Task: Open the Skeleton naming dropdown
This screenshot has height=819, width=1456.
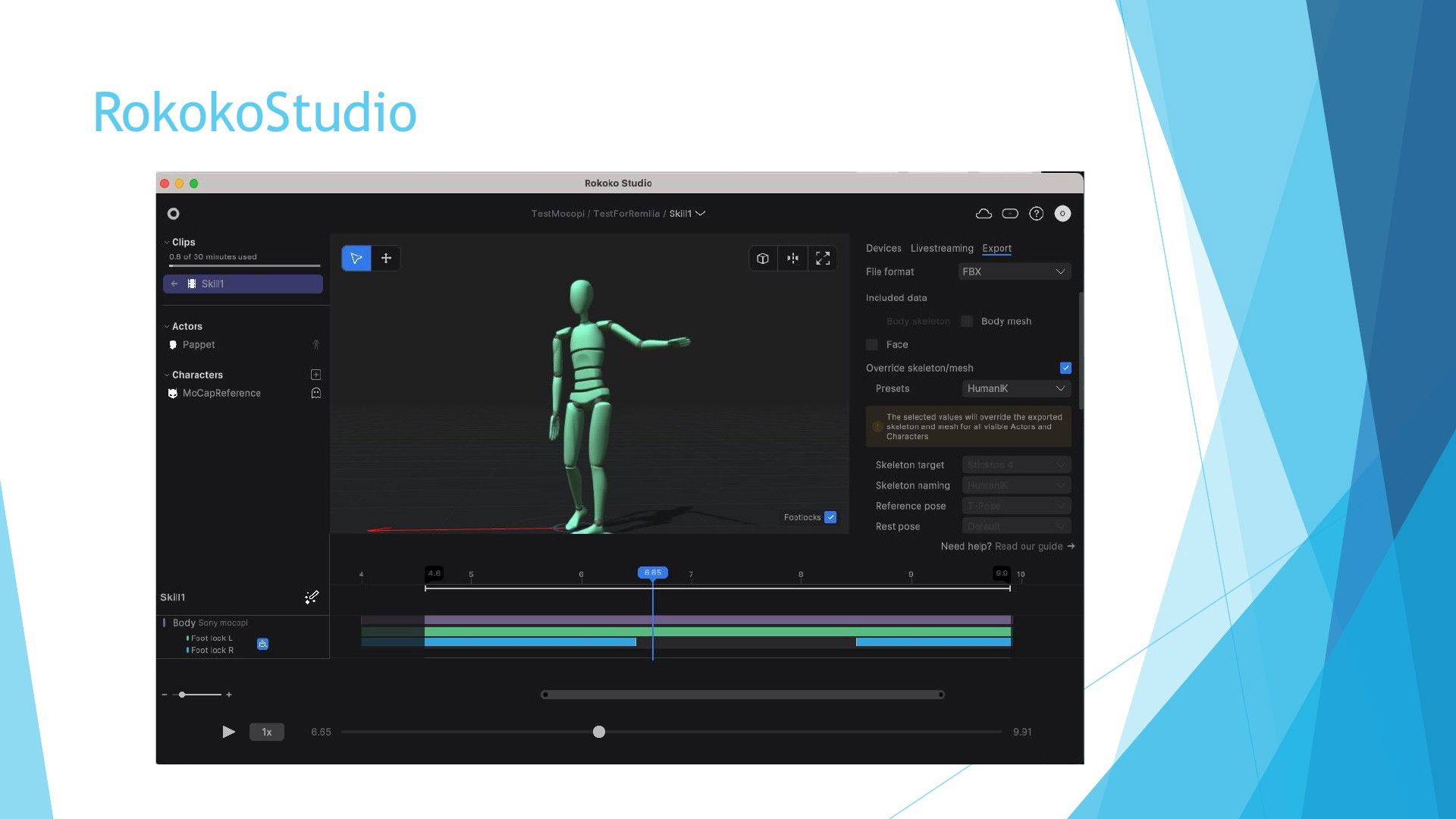Action: tap(1016, 485)
